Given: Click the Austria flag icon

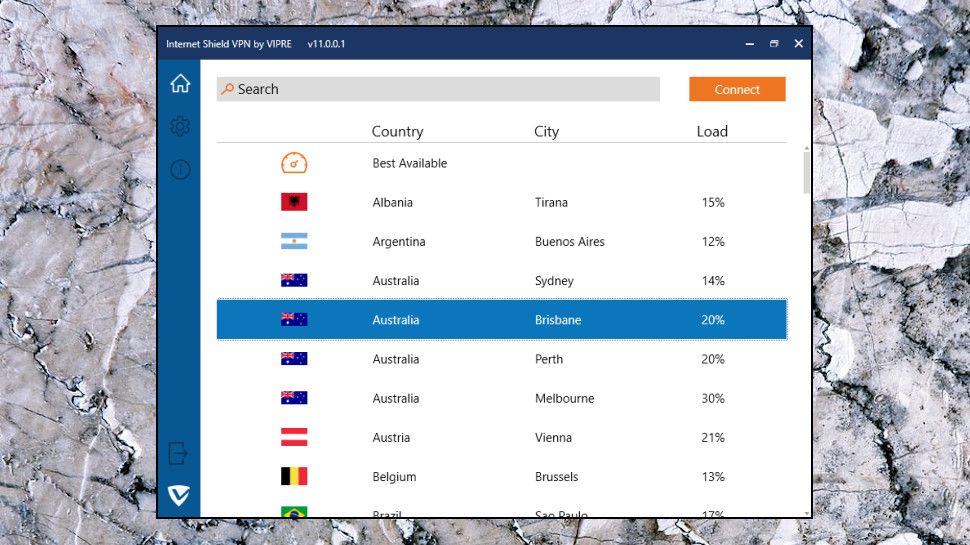Looking at the screenshot, I should 294,437.
